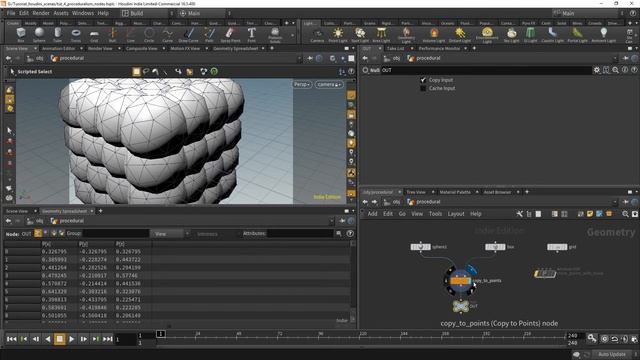Screen dimensions: 640x360
Task: Switch to the Render View tab
Action: coord(100,49)
